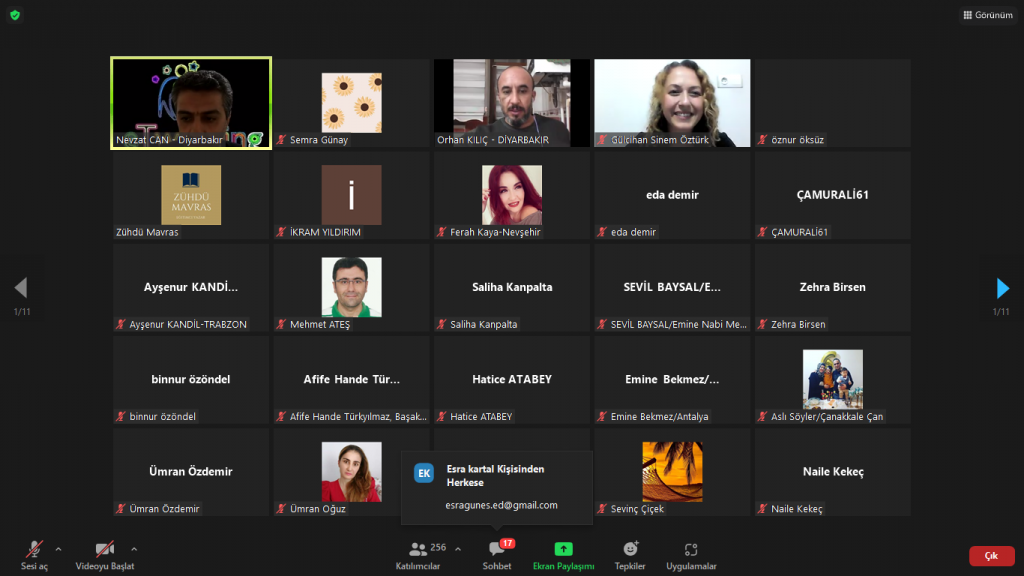The height and width of the screenshot is (576, 1024).
Task: Expand the arrow next to Katılımcılar count
Action: pos(458,549)
